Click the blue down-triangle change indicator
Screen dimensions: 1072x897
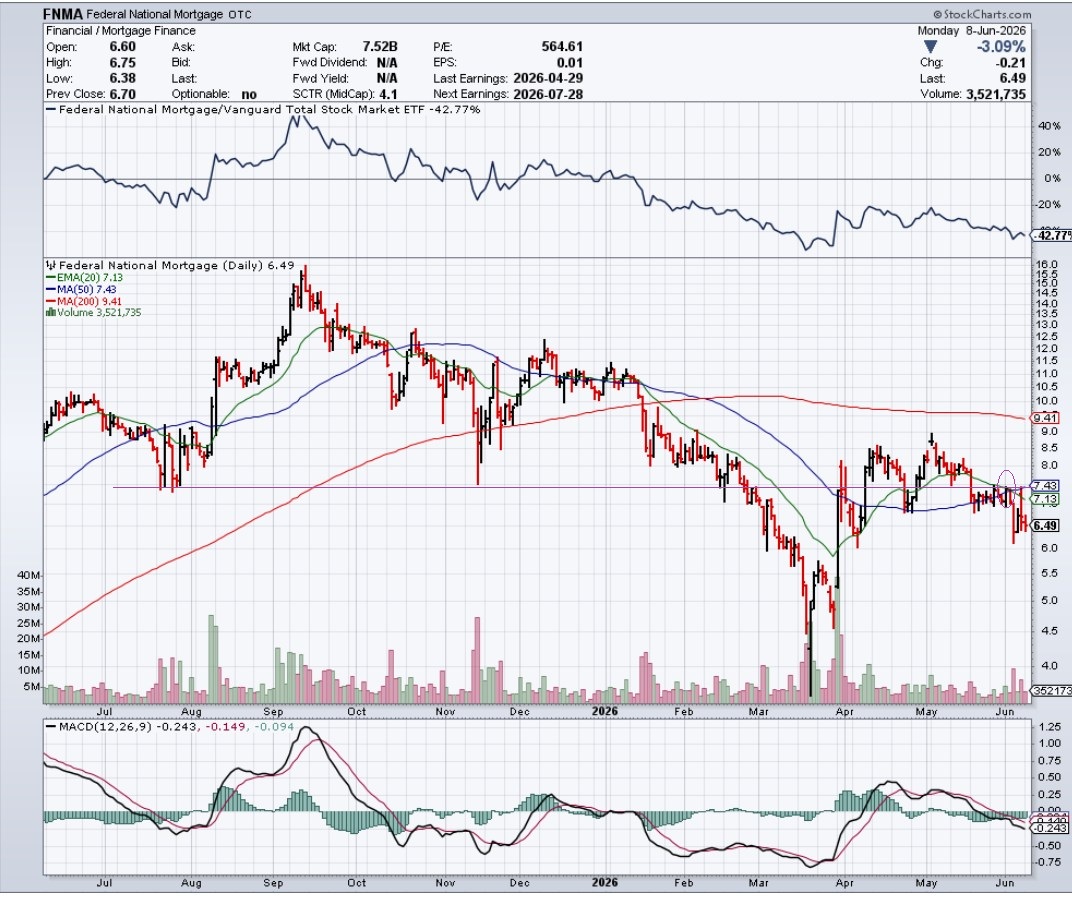coord(930,47)
